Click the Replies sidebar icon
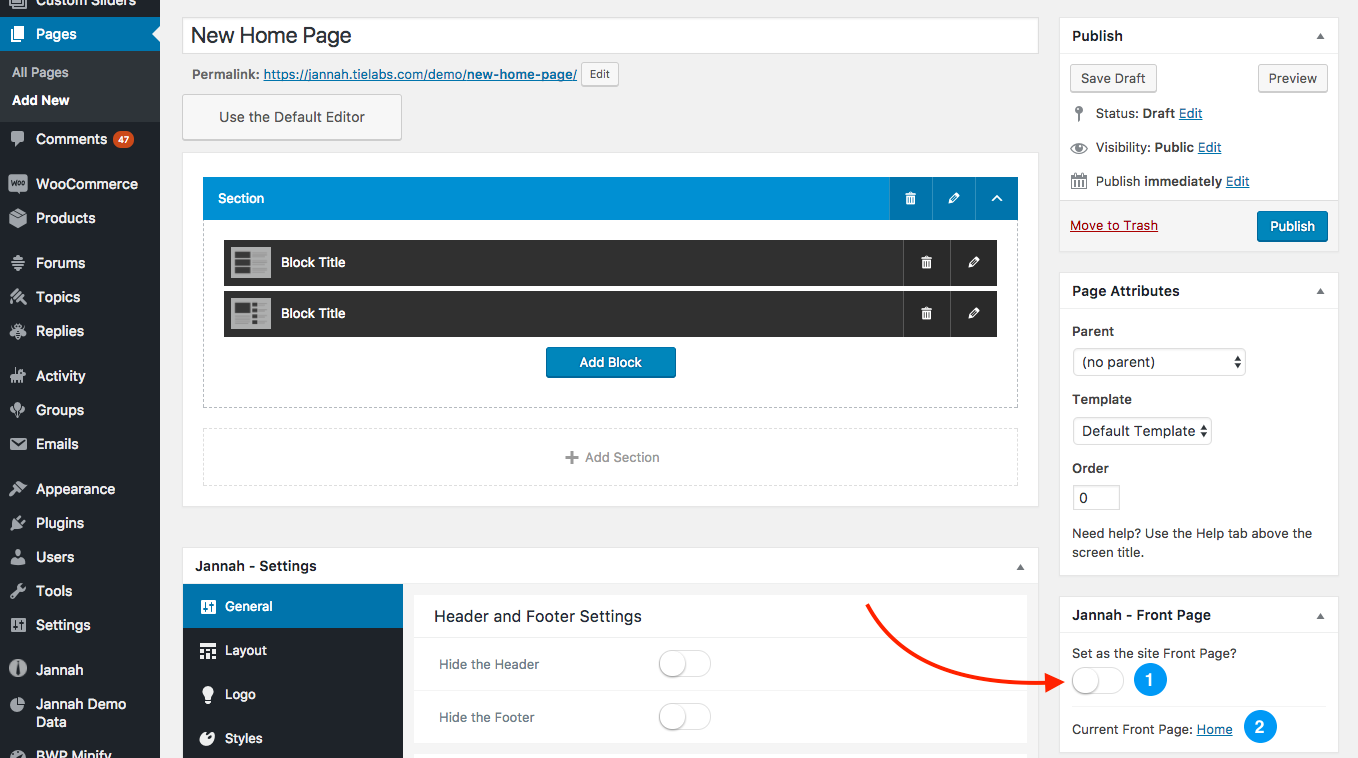1358x758 pixels. [17, 331]
